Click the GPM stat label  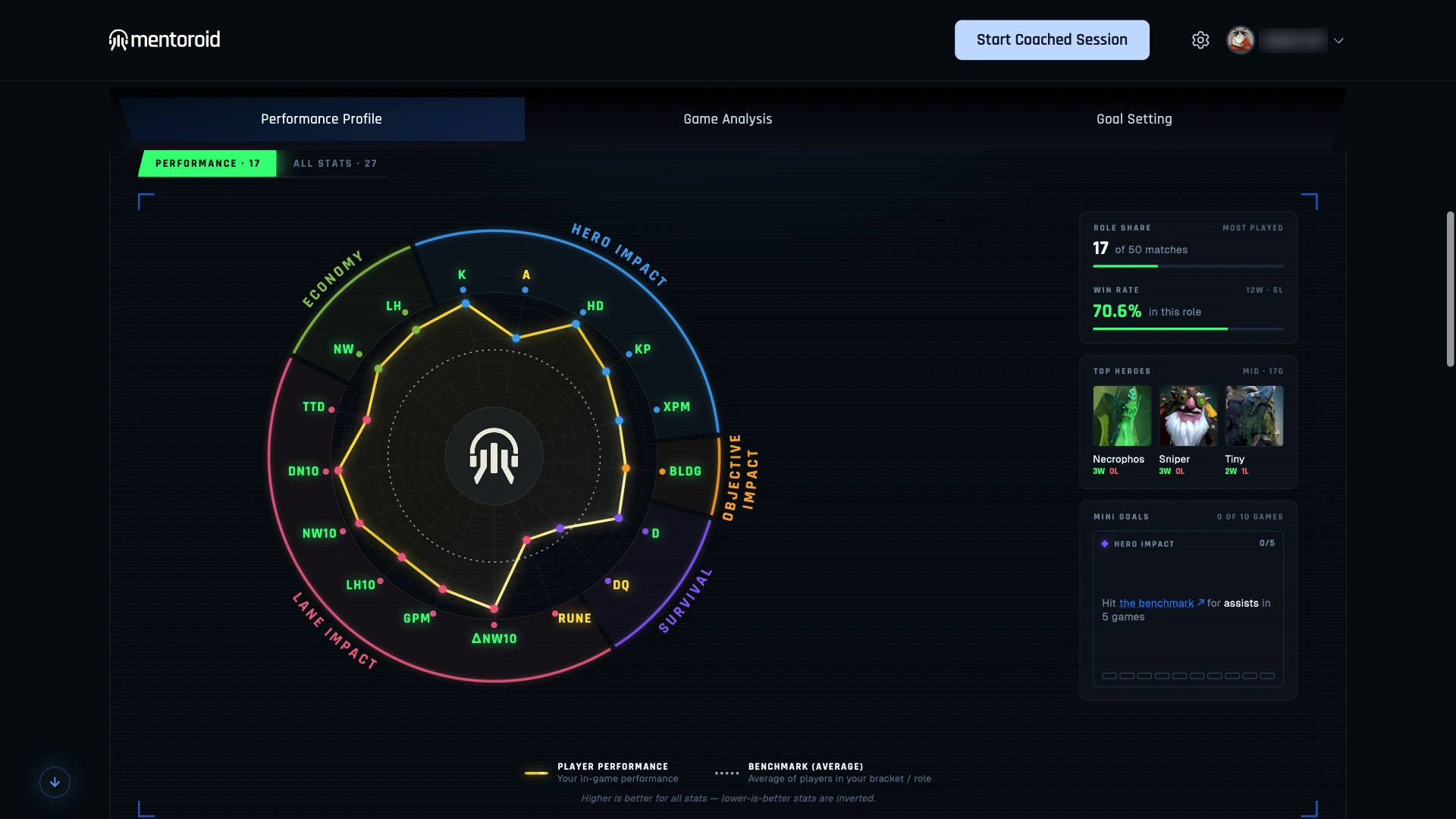417,619
